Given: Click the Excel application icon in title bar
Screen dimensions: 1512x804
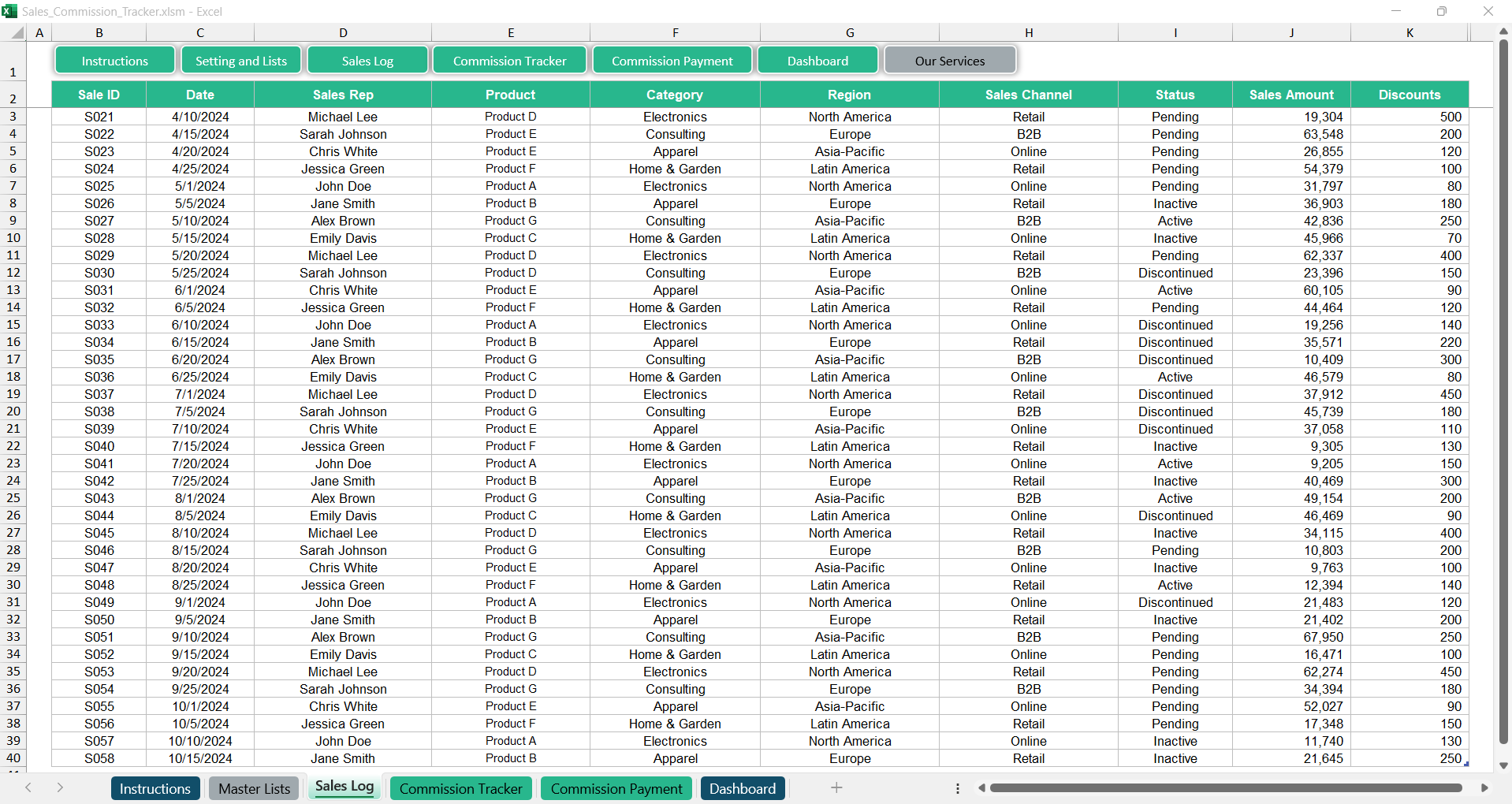Looking at the screenshot, I should coord(9,11).
